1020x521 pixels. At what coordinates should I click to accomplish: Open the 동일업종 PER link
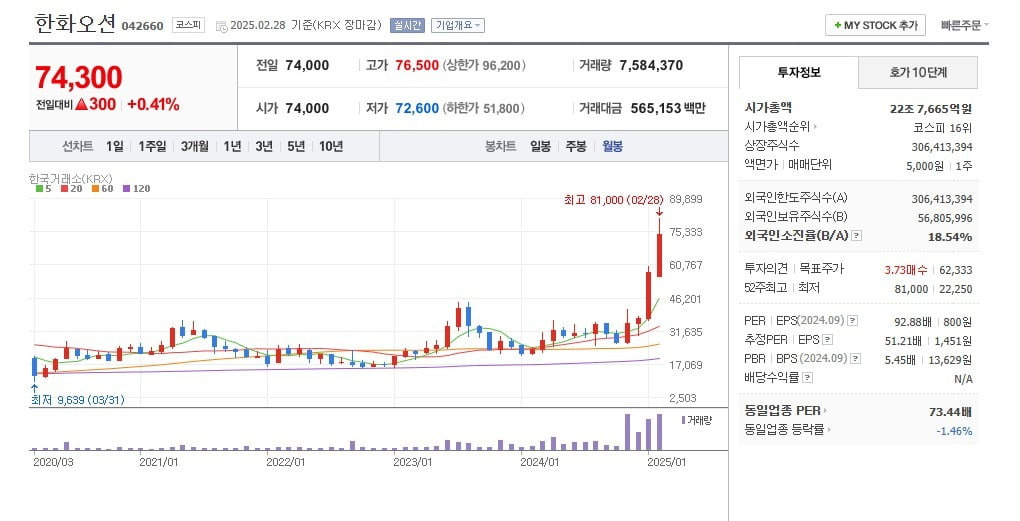tap(785, 410)
